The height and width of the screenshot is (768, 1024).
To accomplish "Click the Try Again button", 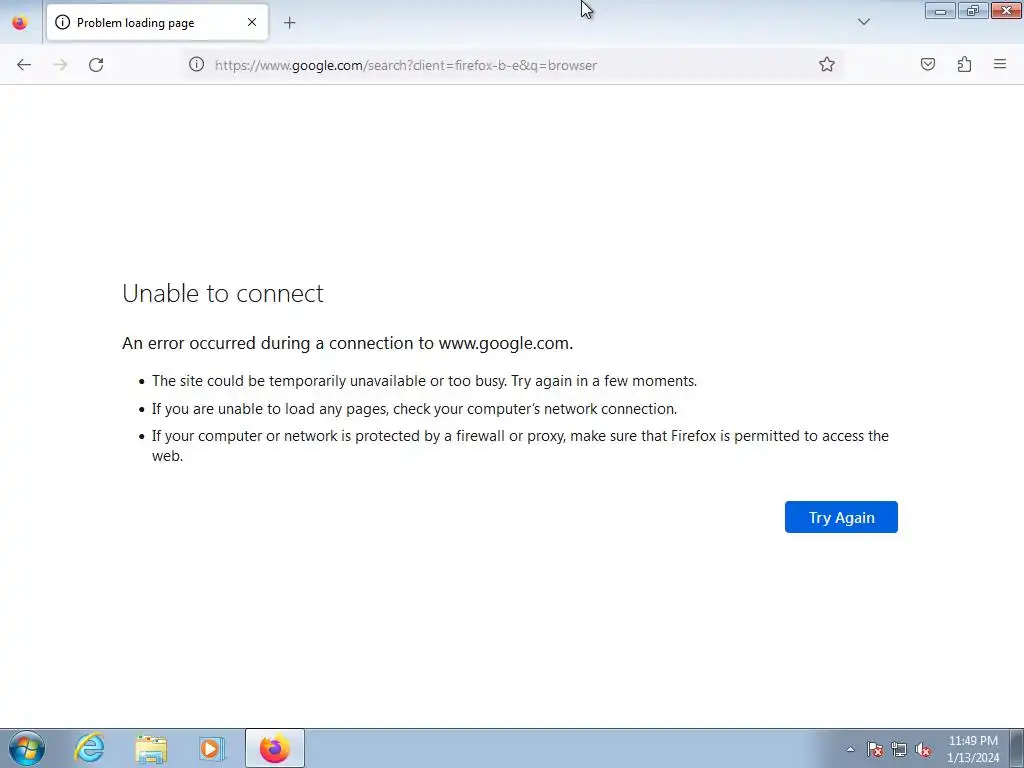I will click(x=841, y=517).
